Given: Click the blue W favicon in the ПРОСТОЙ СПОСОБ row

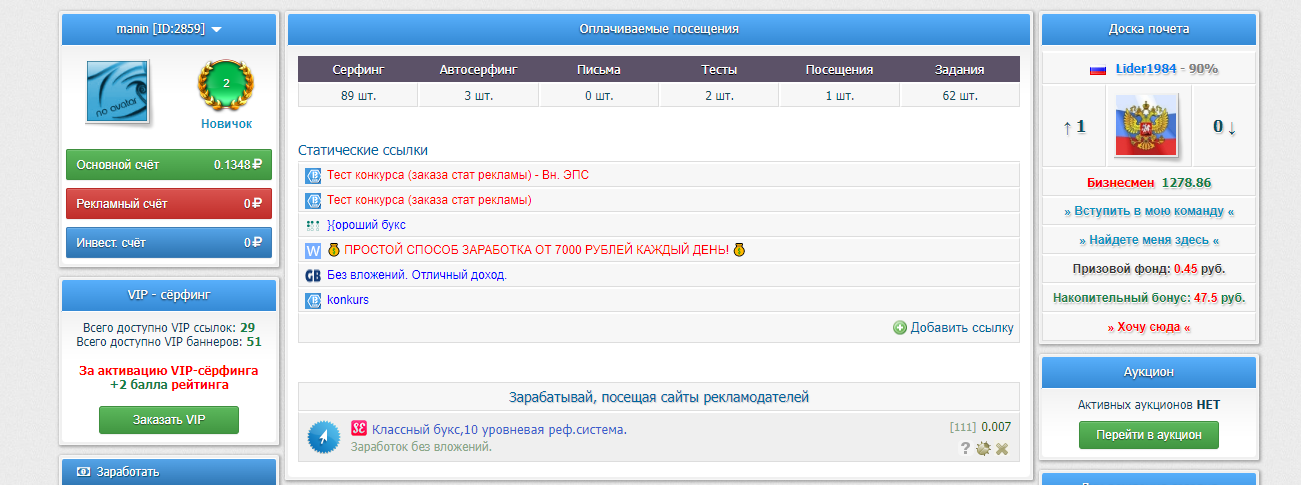Looking at the screenshot, I should [x=312, y=250].
